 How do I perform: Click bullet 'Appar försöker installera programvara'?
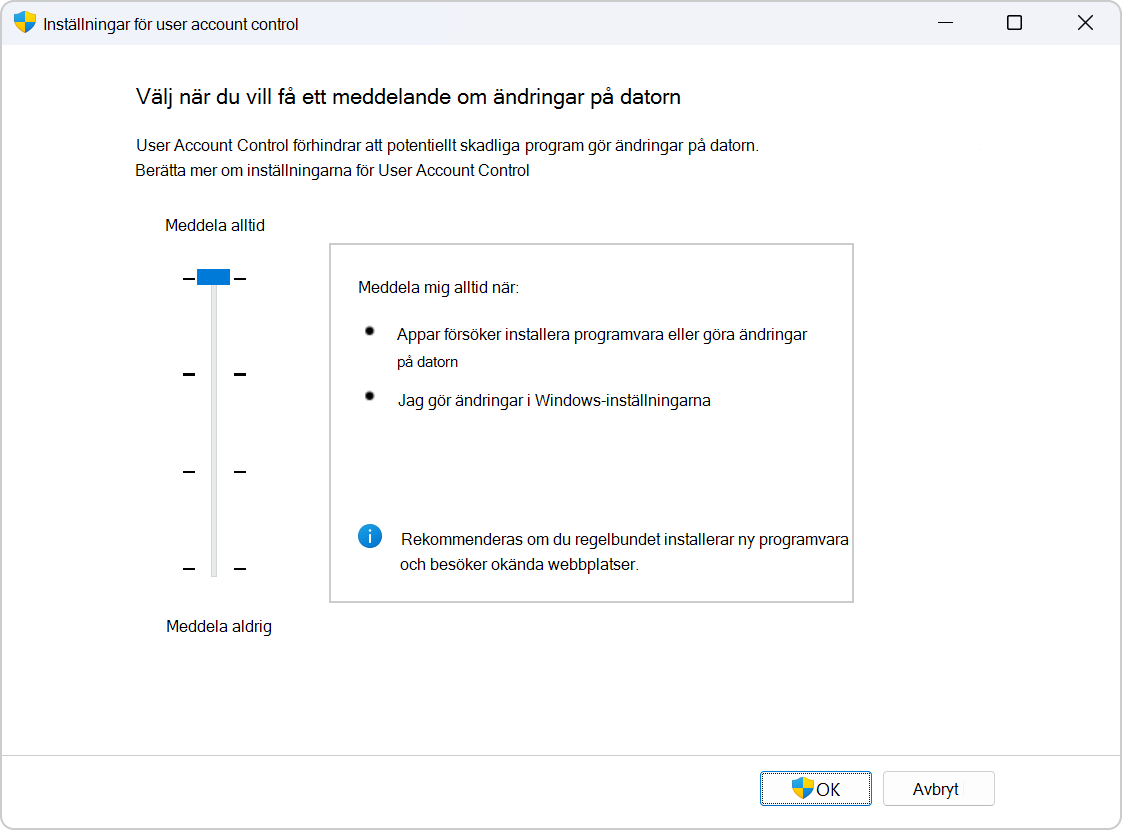click(602, 347)
